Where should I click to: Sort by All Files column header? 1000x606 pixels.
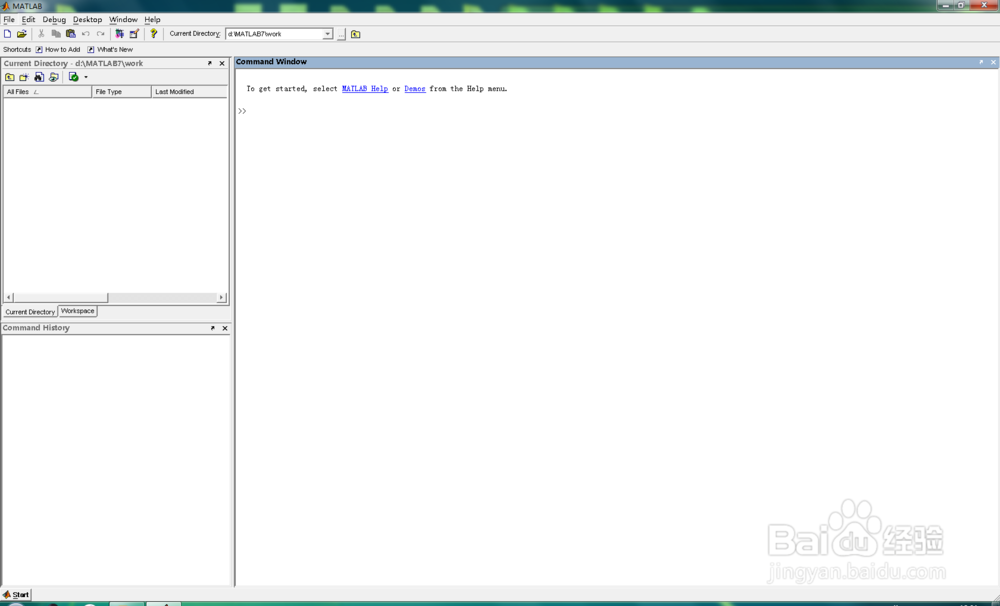coord(47,92)
